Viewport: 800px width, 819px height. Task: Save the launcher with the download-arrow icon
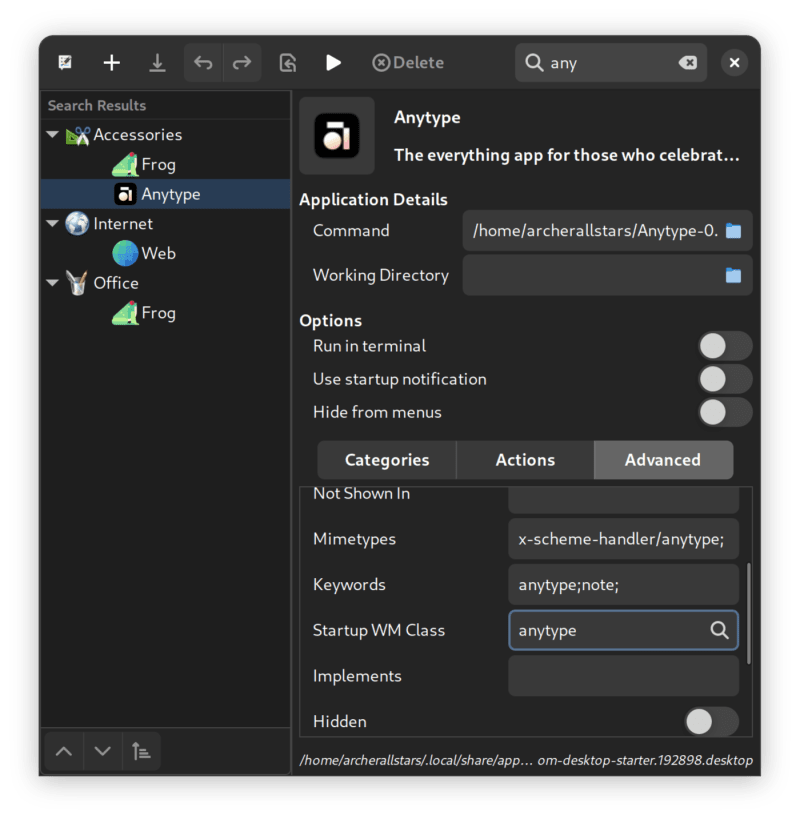click(157, 63)
